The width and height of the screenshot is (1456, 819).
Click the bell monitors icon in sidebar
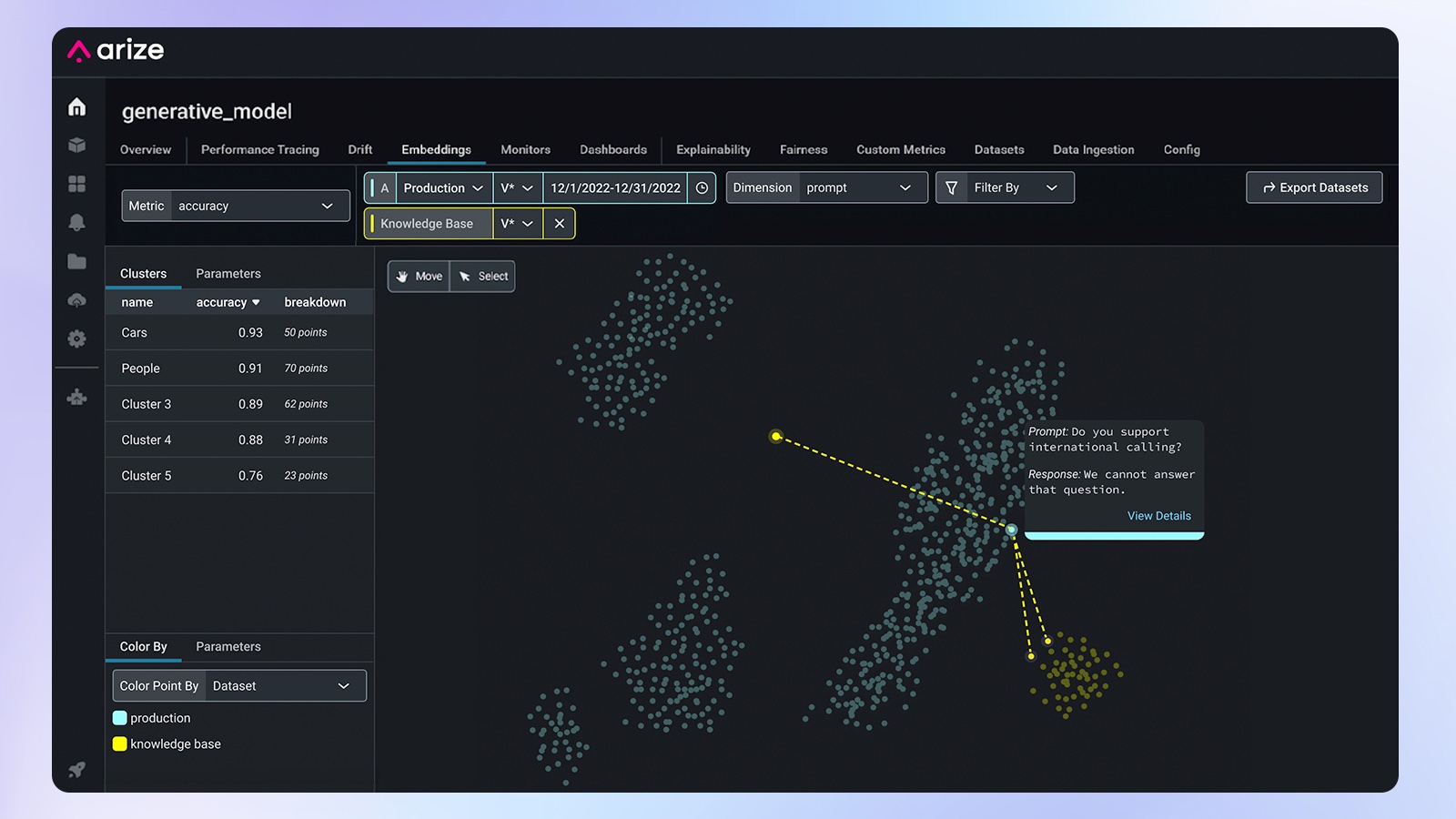pyautogui.click(x=77, y=222)
